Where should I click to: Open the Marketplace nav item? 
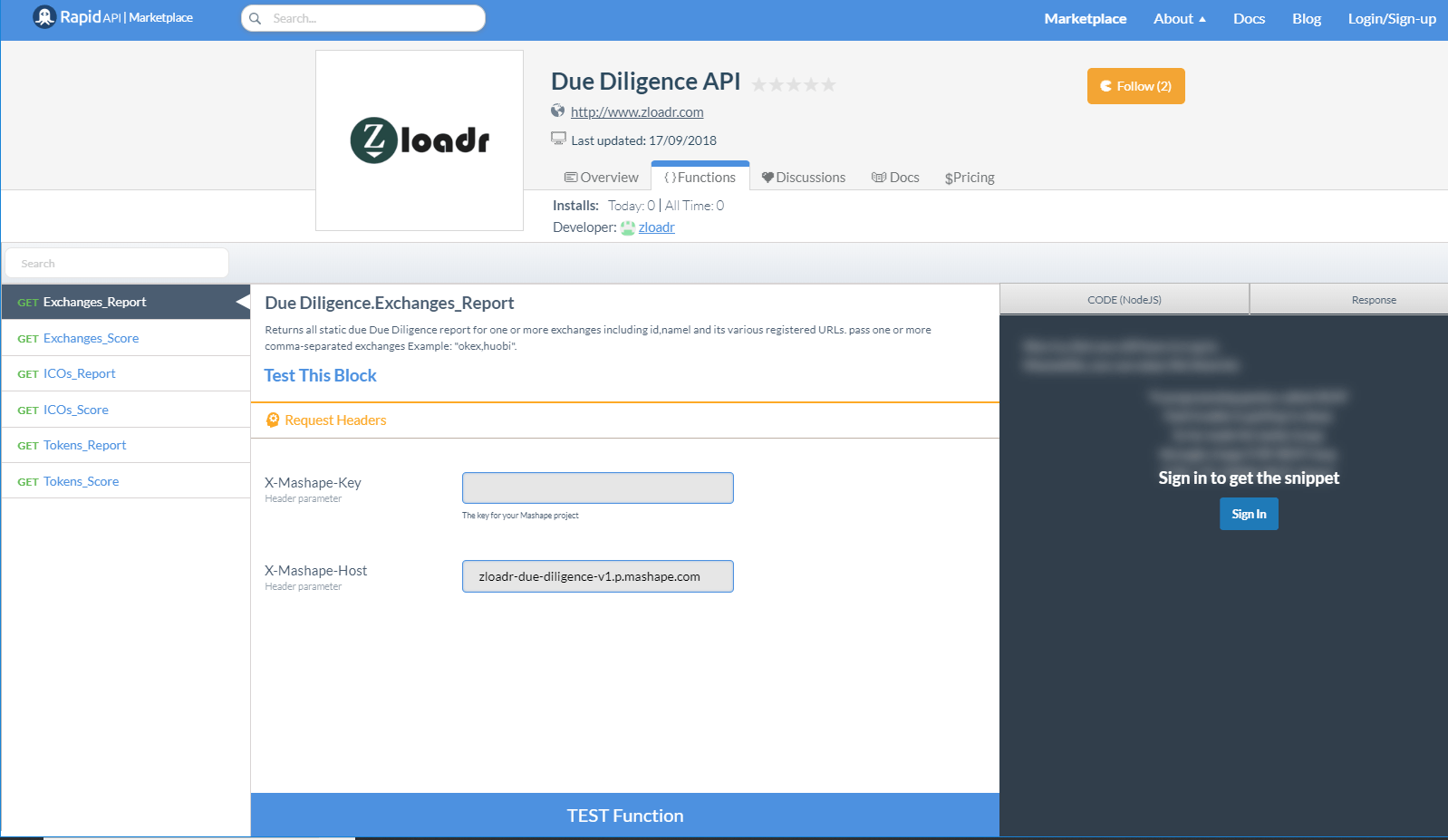click(1086, 18)
